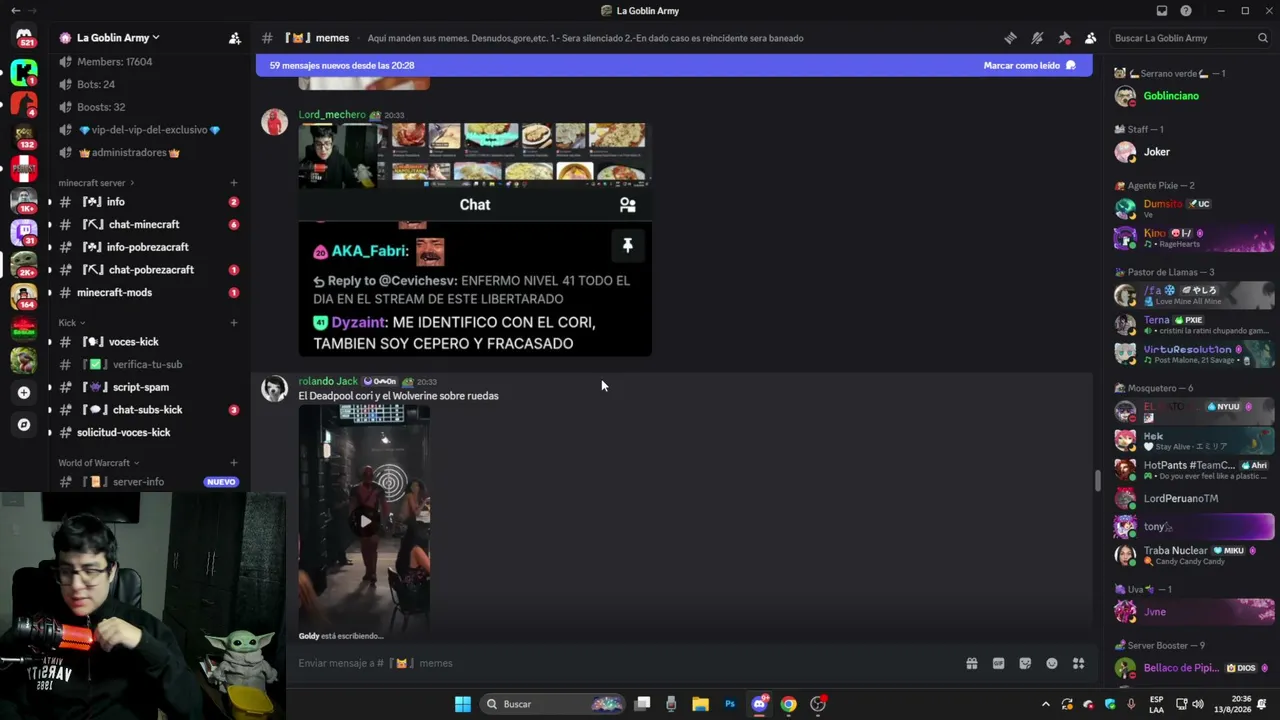Collapse the Kick category
Screen dimensions: 1280x720
tap(71, 323)
